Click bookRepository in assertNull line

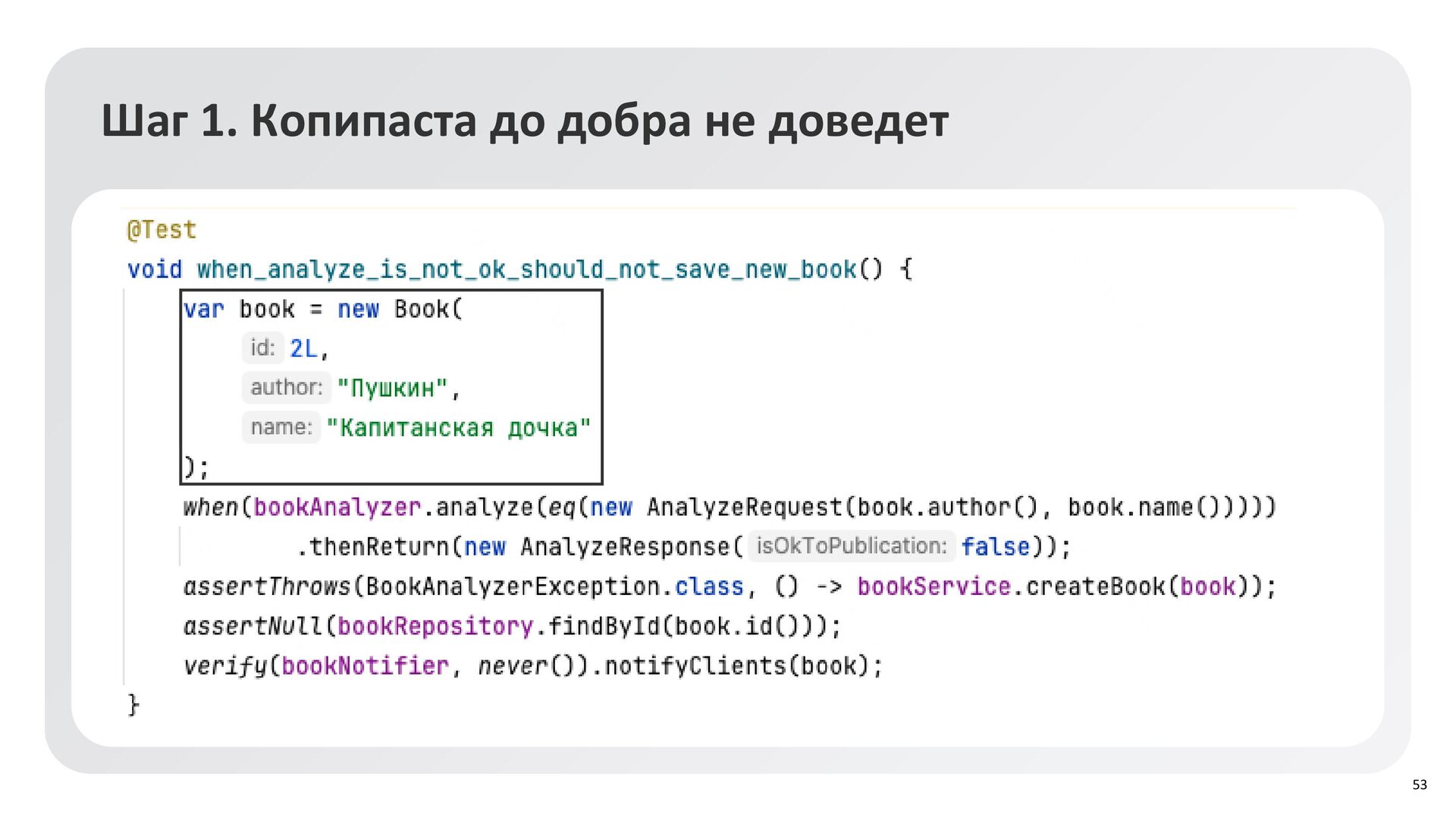(435, 626)
